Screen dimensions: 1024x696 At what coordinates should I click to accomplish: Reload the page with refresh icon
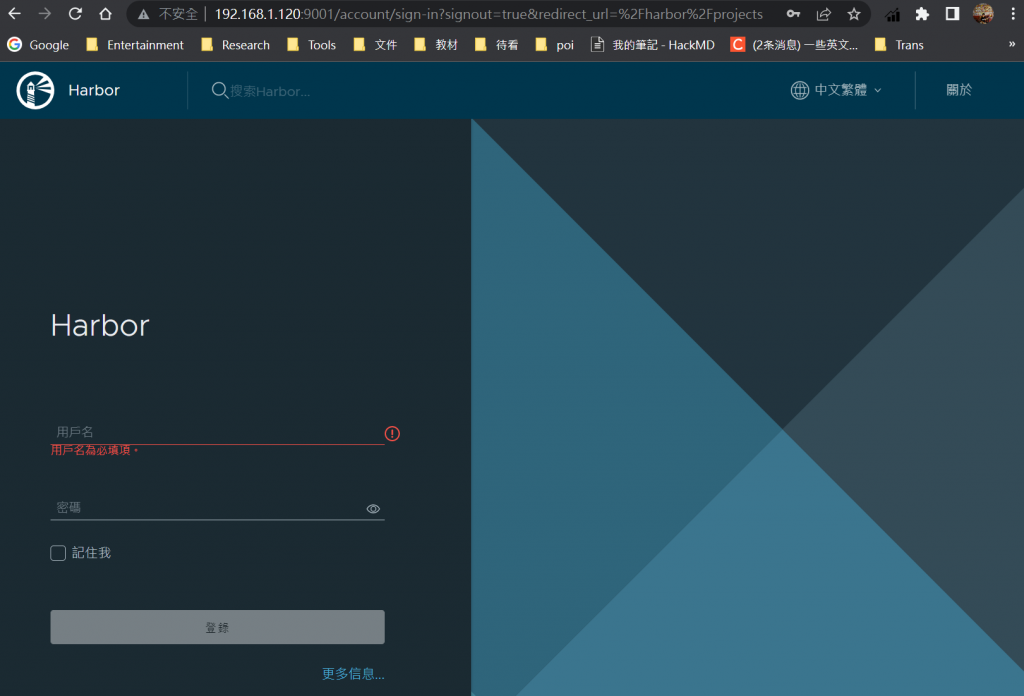tap(75, 14)
